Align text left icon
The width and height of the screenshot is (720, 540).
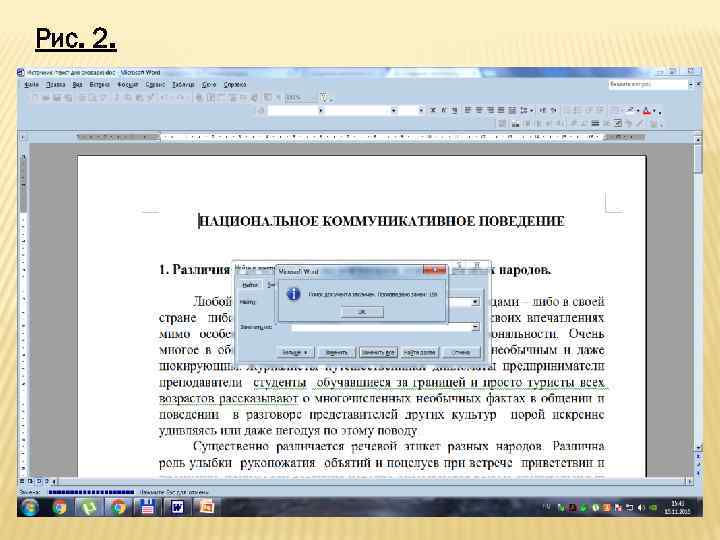click(x=468, y=110)
